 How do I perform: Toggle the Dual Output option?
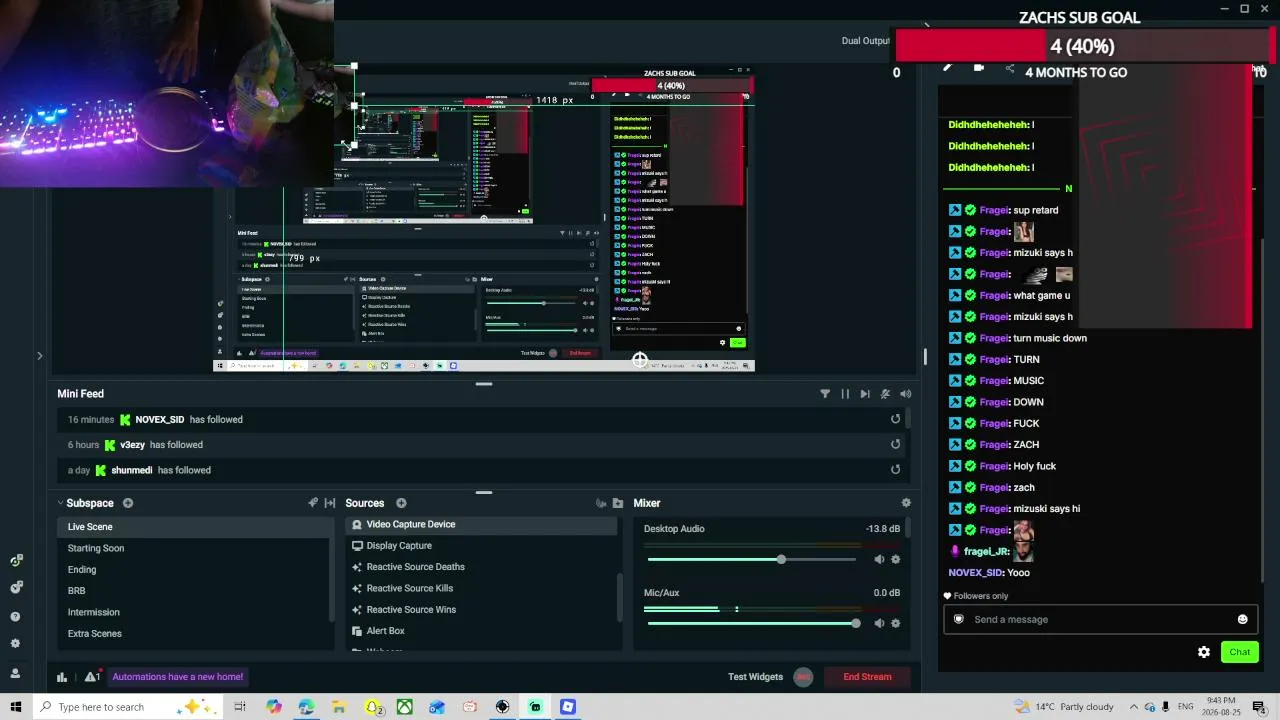[866, 41]
